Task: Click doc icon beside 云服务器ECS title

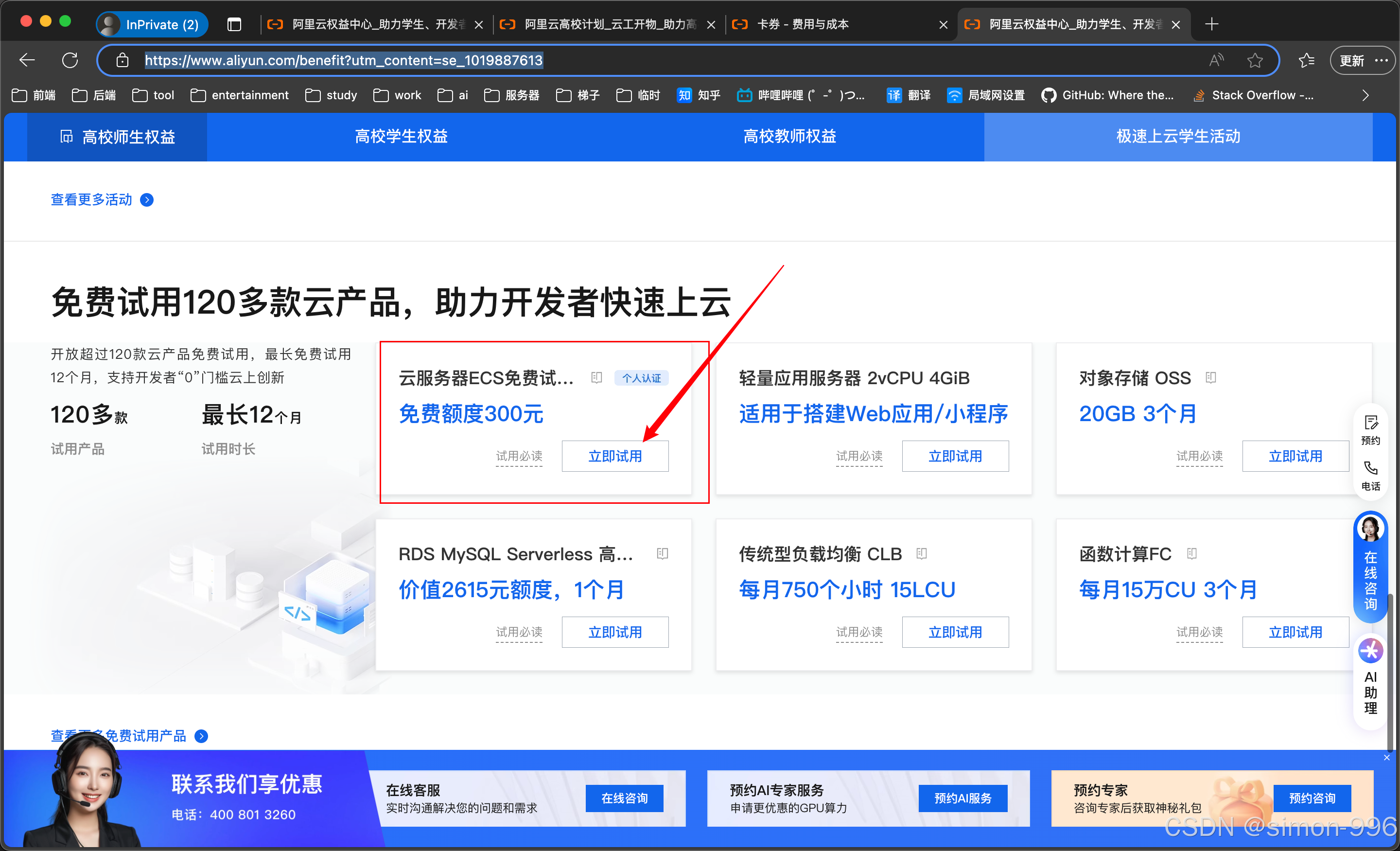Action: (596, 377)
